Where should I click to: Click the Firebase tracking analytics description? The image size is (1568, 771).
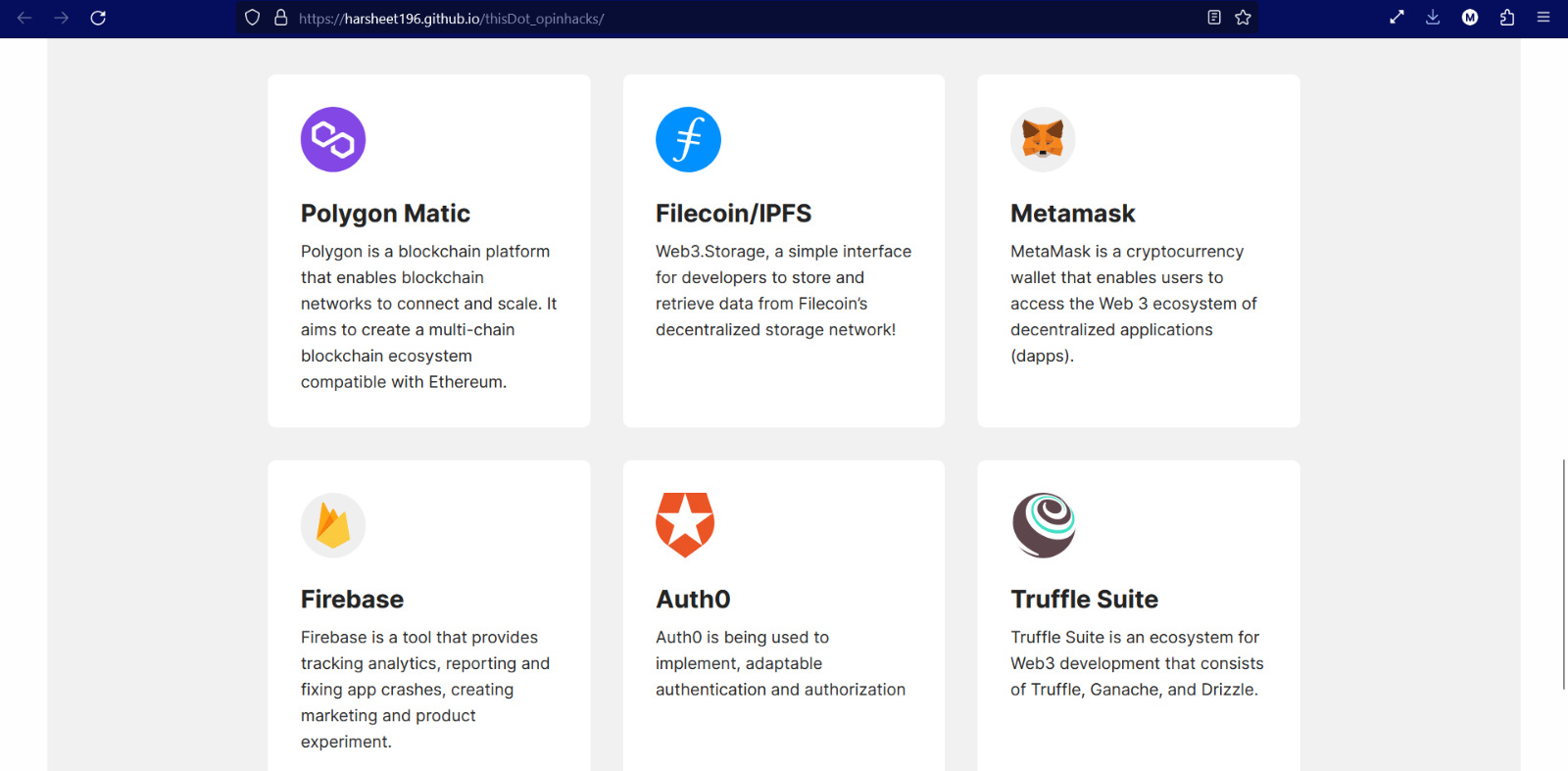click(x=425, y=690)
